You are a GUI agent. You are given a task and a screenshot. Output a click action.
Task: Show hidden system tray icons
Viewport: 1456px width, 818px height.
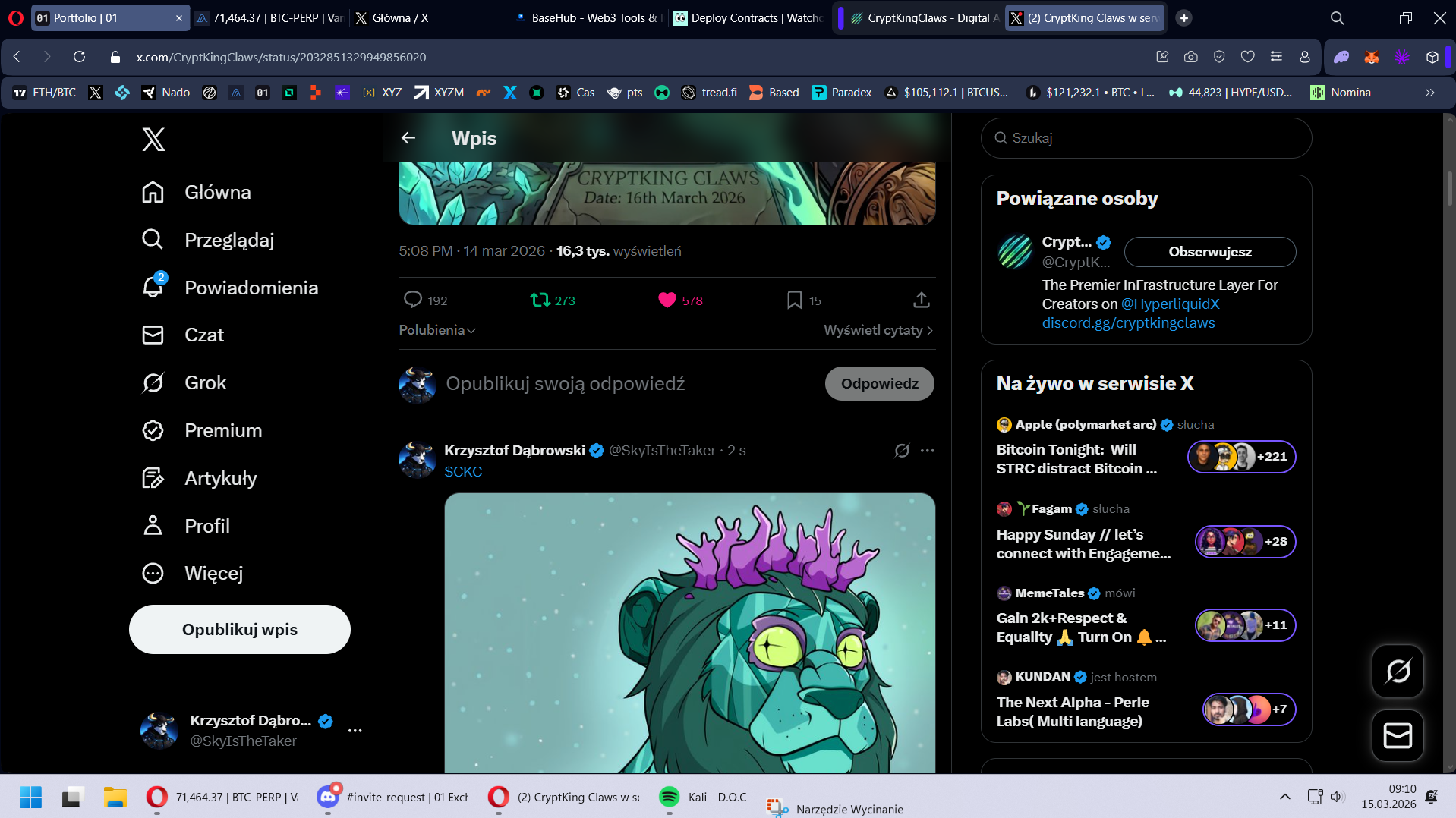(x=1285, y=797)
